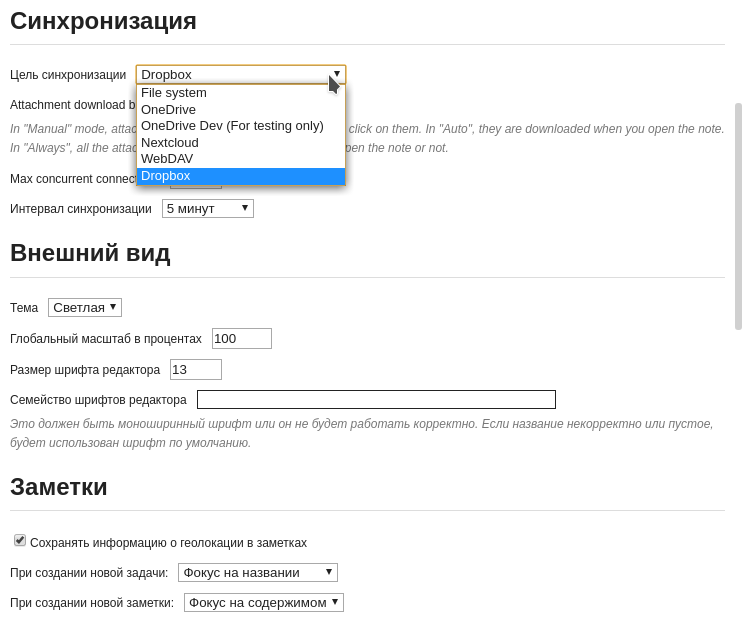Open the Тема dropdown showing Светлая

point(85,308)
